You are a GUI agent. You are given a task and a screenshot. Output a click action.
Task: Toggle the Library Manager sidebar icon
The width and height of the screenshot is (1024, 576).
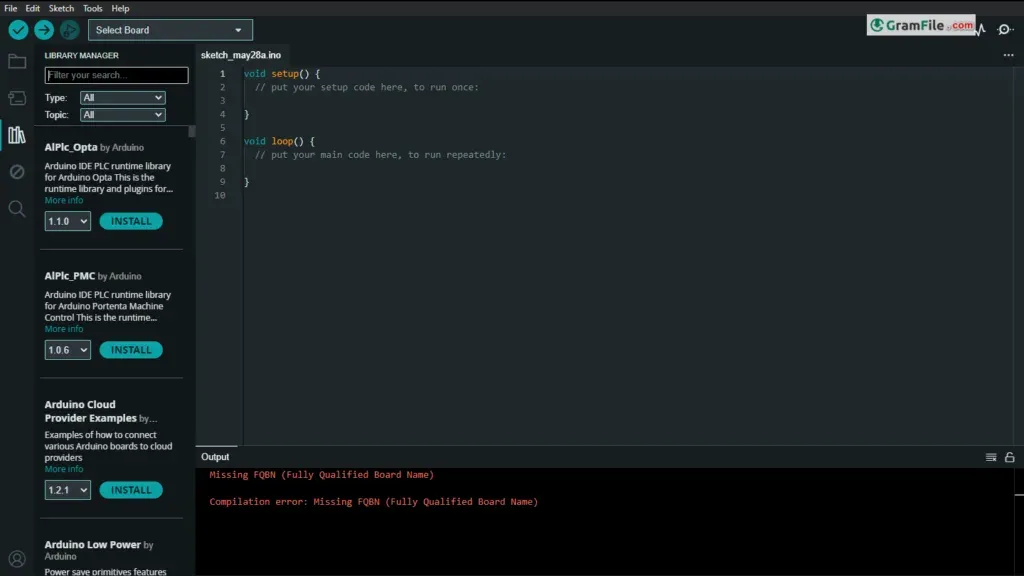point(17,135)
